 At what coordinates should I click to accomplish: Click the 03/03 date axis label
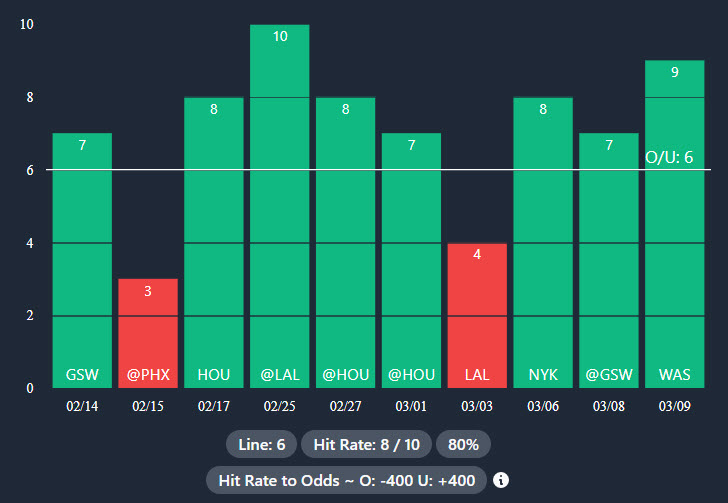coord(477,406)
